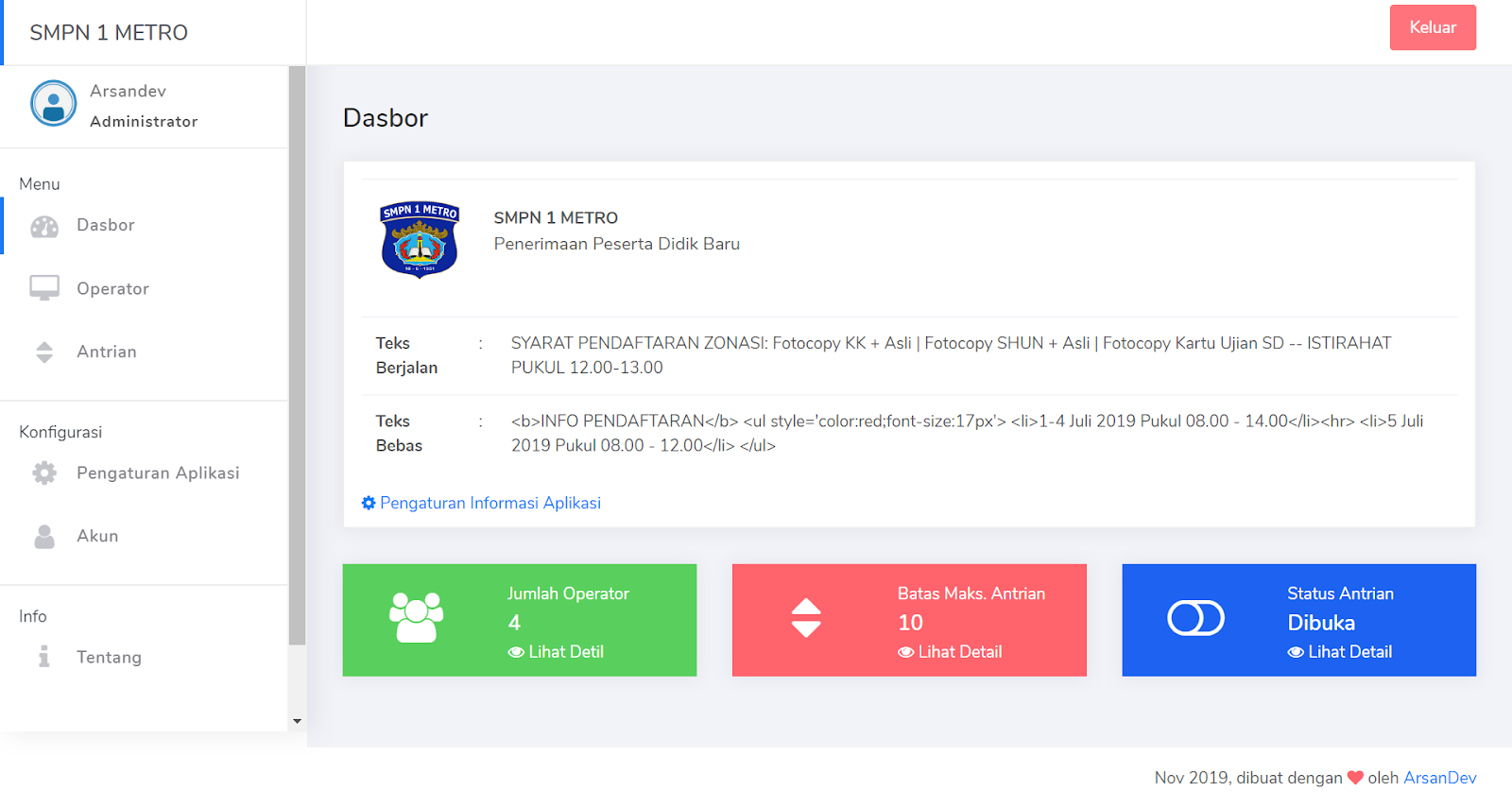Viewport: 1512px width, 808px height.
Task: Click the Akun user silhouette icon
Action: tap(44, 537)
